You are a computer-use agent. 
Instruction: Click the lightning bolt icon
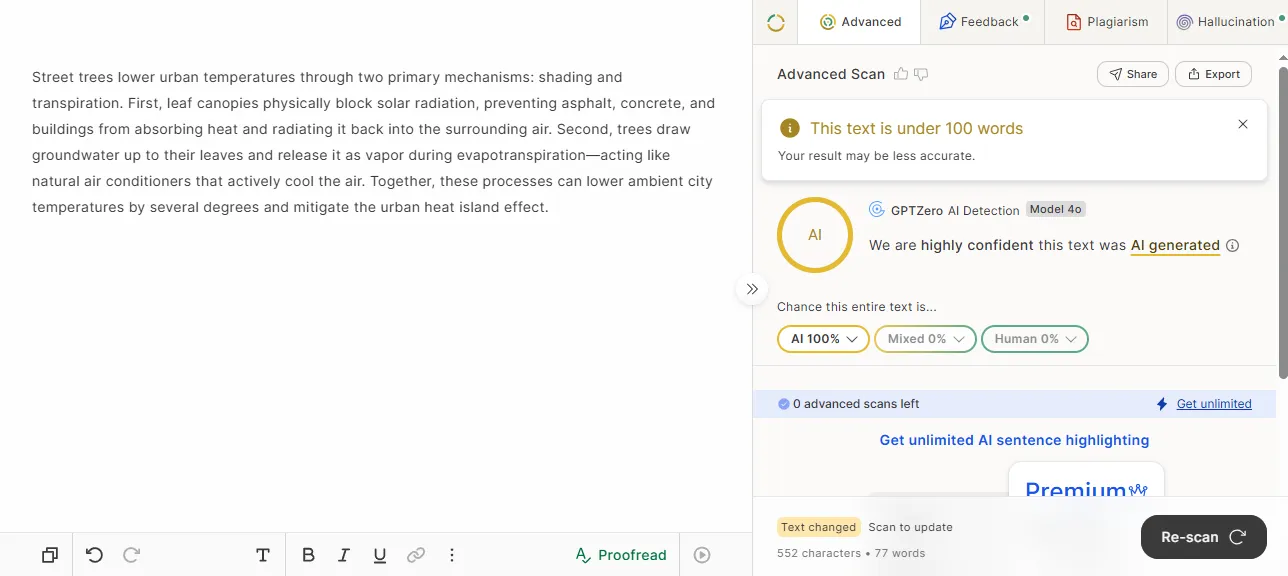1162,404
